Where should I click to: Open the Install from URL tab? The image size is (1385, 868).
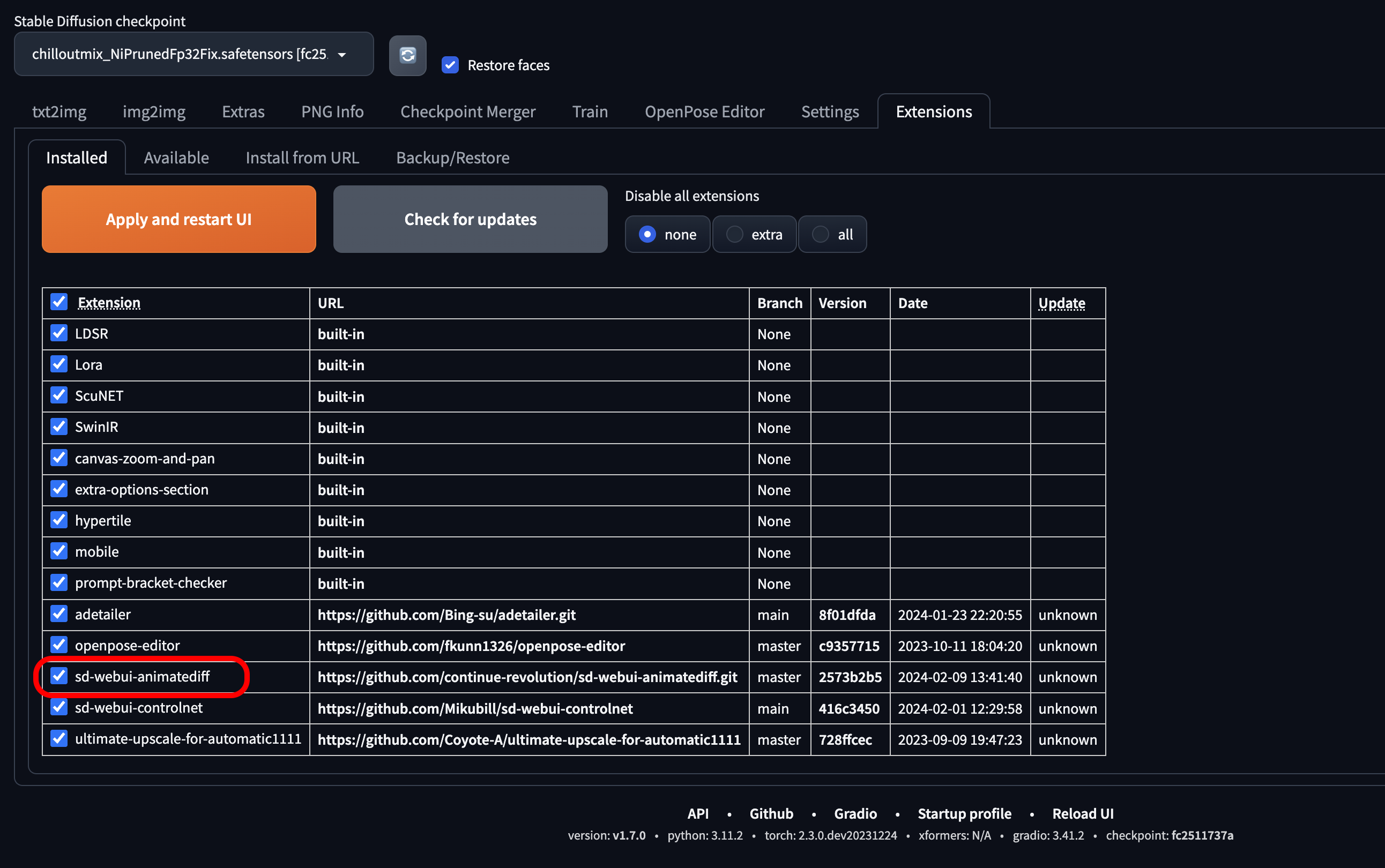tap(302, 158)
